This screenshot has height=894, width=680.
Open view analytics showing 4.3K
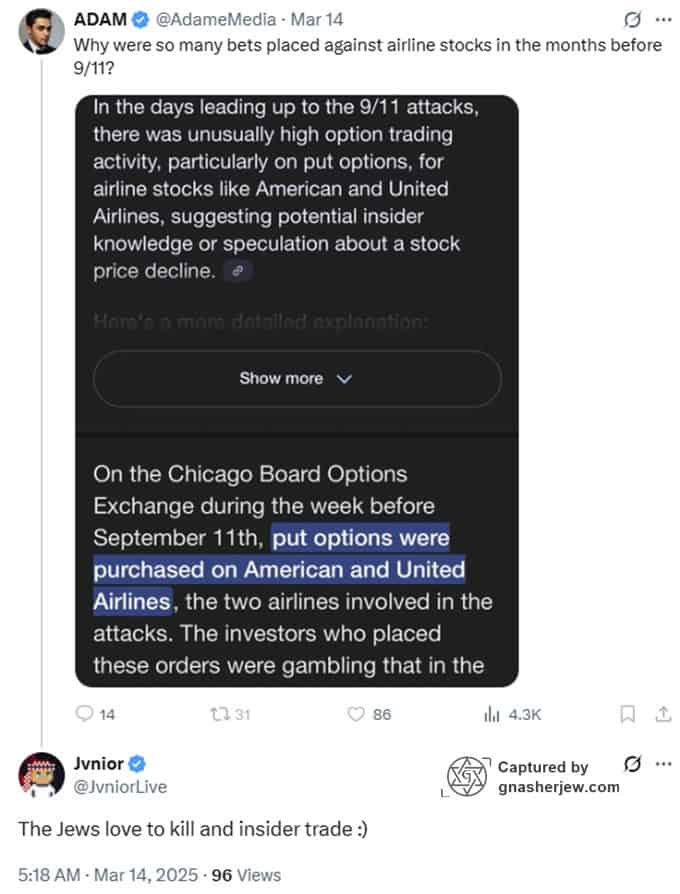[x=492, y=714]
